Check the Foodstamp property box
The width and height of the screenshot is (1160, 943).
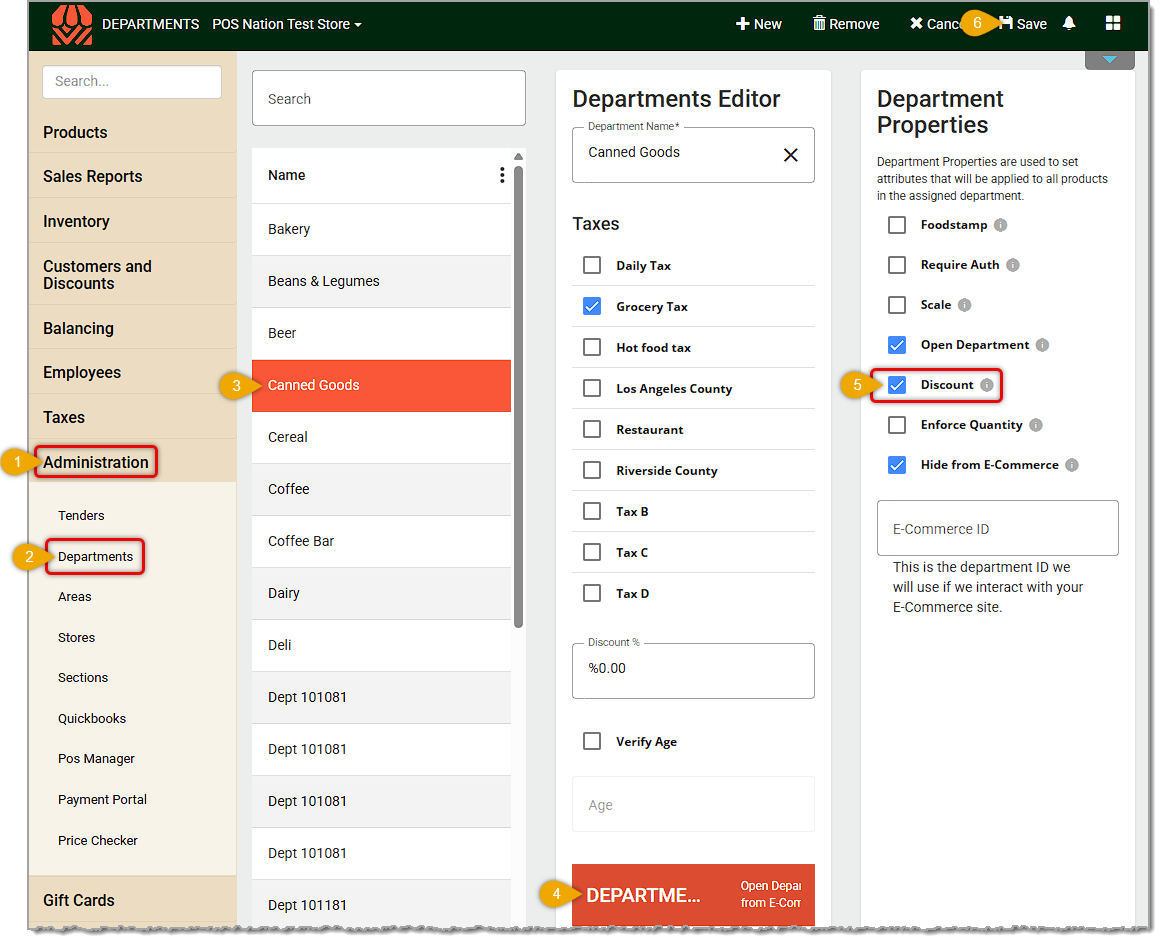point(897,225)
